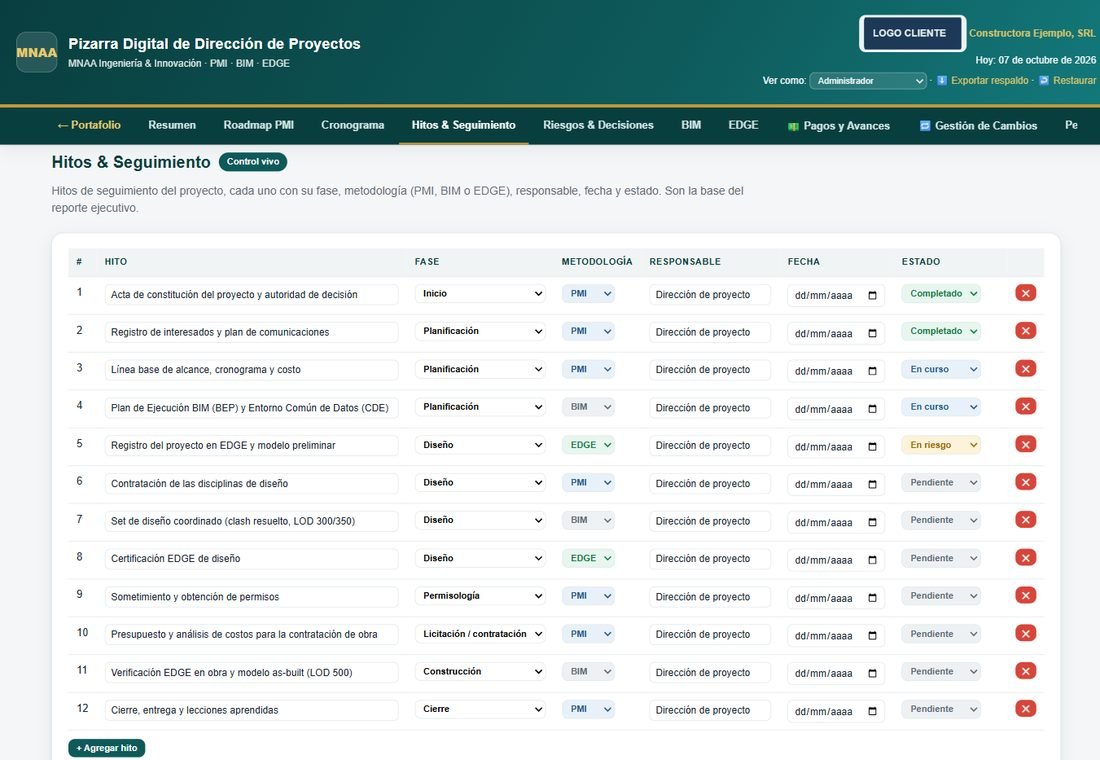
Task: Open Metodología BIM dropdown for hito 11
Action: (588, 672)
